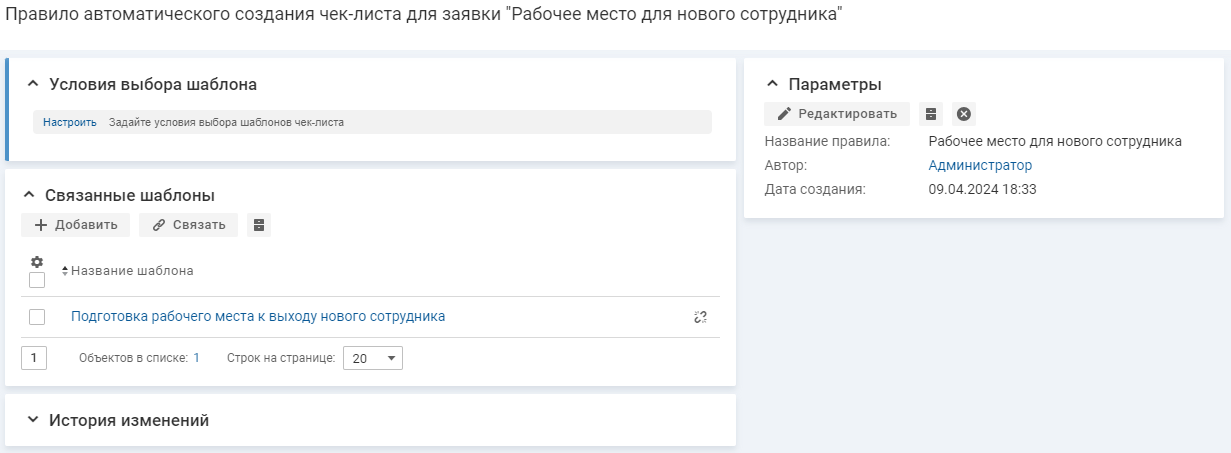
Task: Click the Настроить link for template conditions
Action: 70,123
